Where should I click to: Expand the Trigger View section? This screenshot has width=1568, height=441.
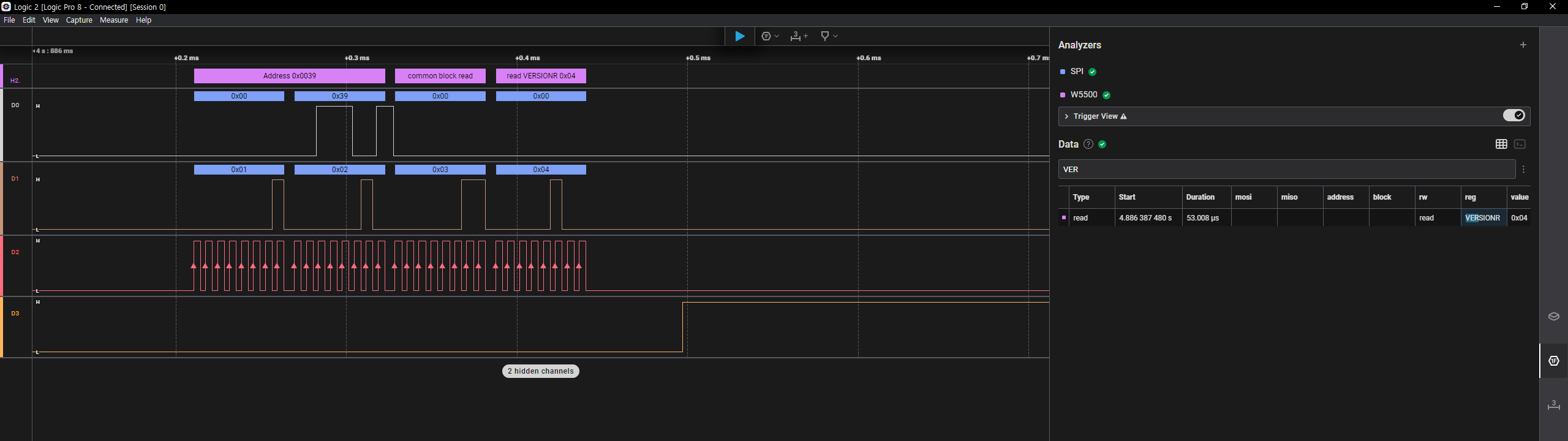[1066, 116]
